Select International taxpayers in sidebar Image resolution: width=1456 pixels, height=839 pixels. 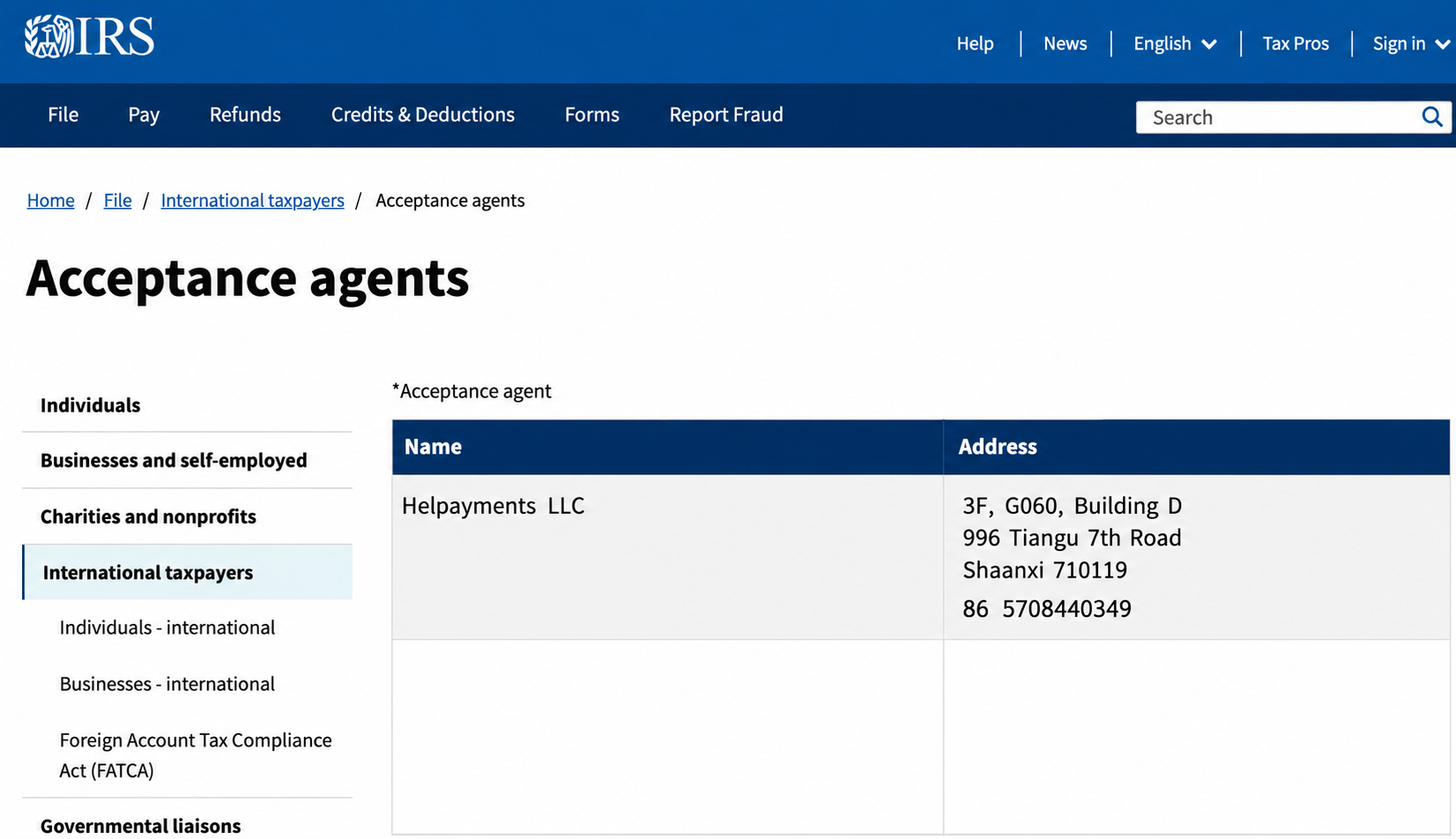coord(187,572)
